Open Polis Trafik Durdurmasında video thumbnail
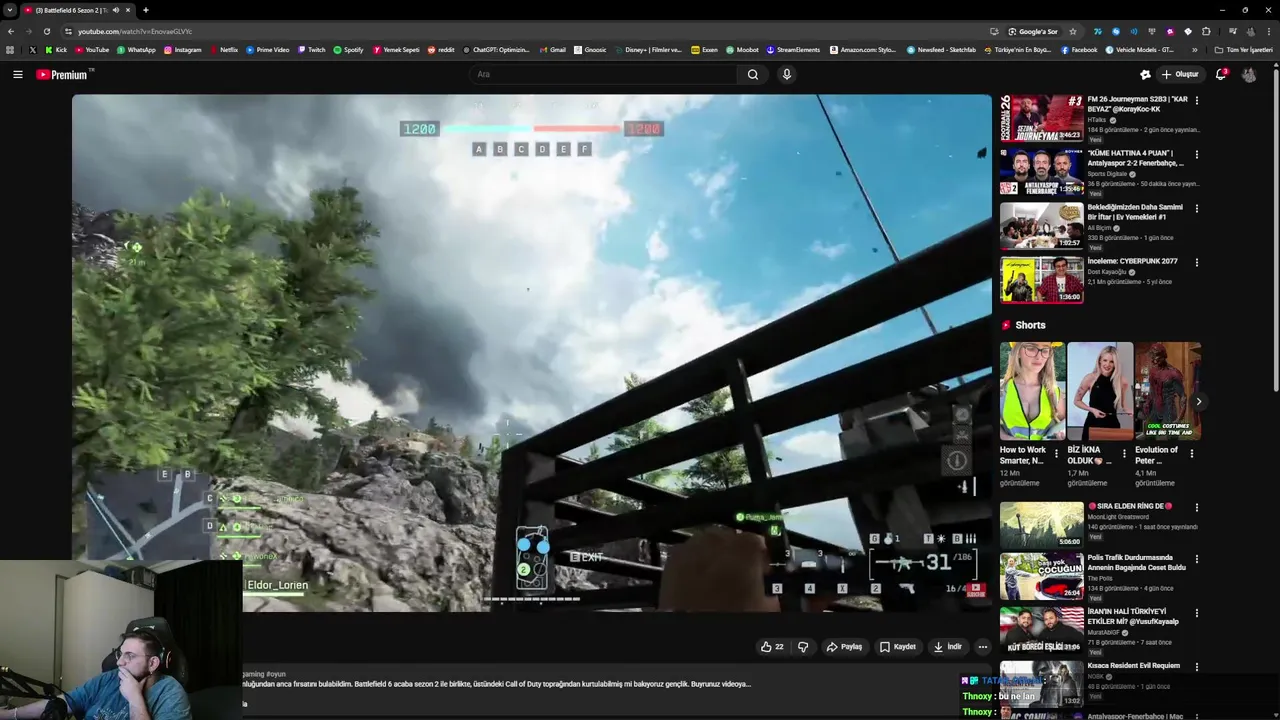 1041,577
